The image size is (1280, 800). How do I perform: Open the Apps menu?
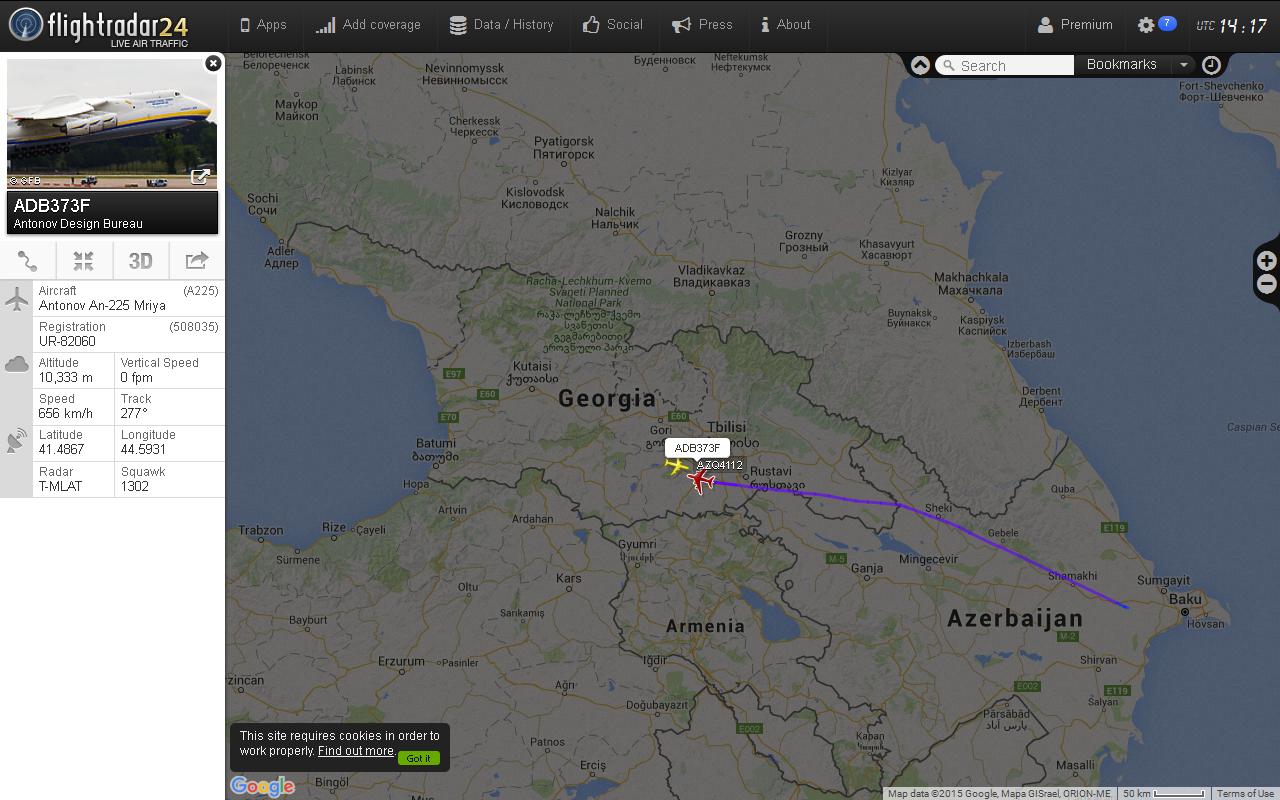(x=263, y=25)
